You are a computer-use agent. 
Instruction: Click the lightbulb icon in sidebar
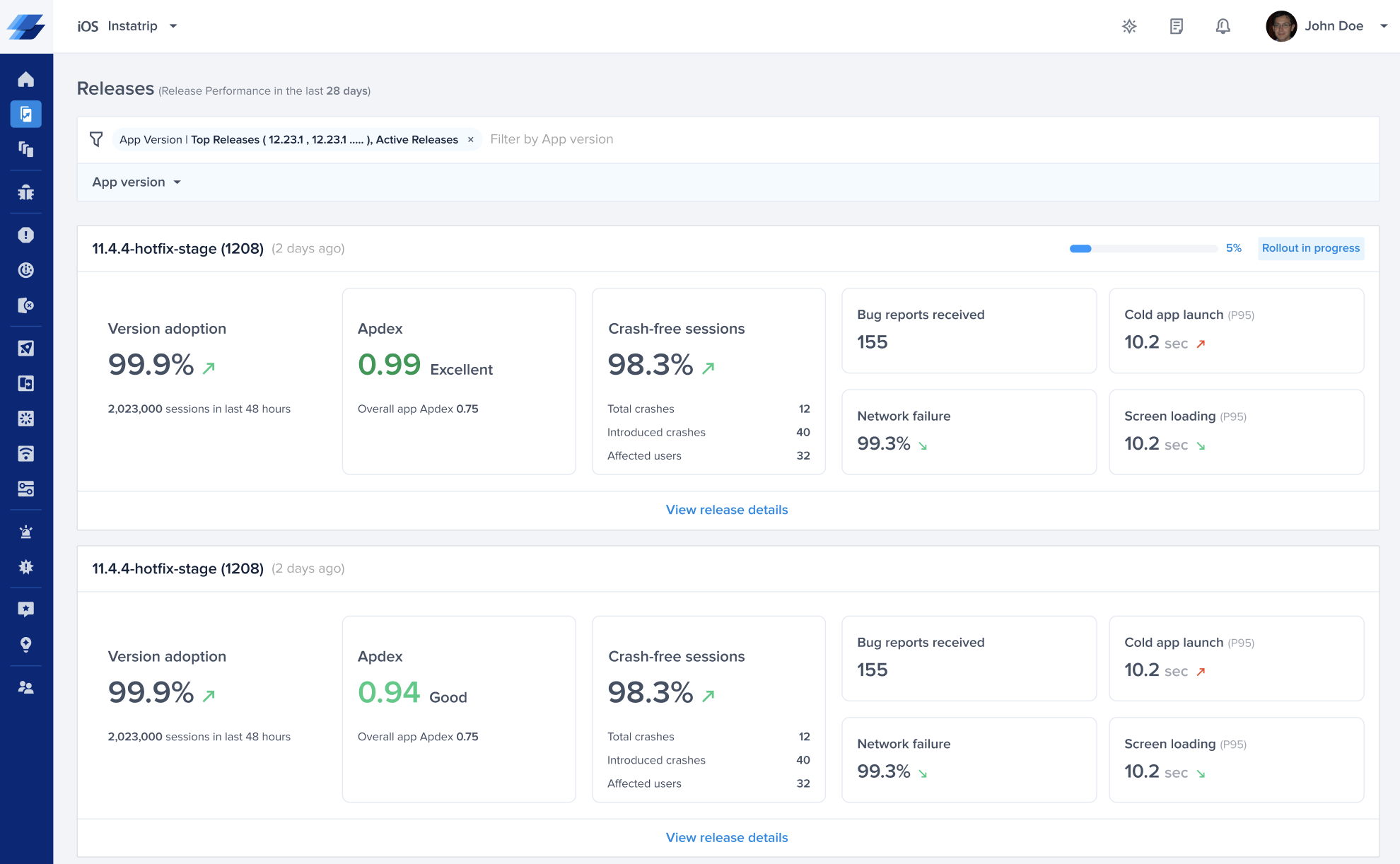point(26,645)
